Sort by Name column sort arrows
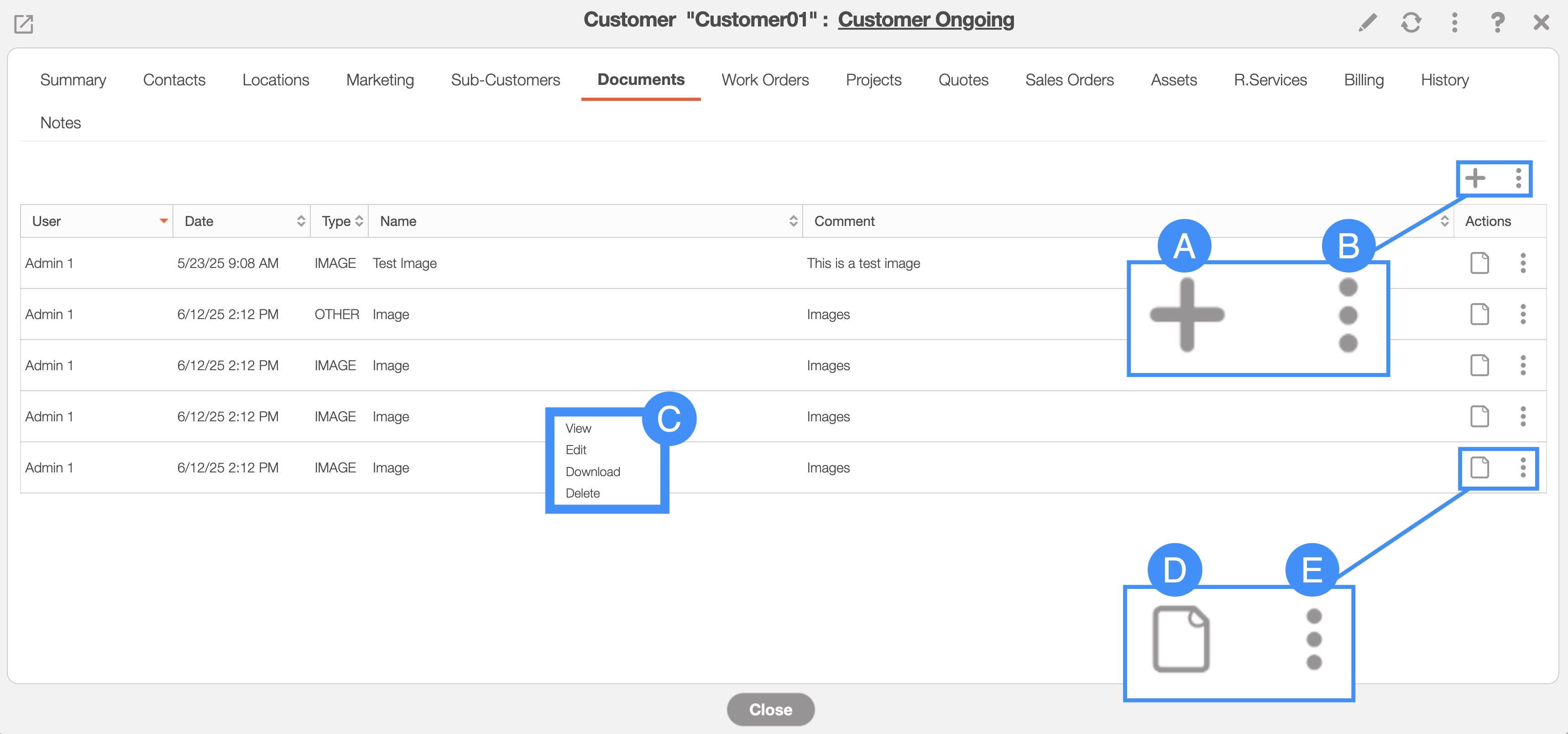Screen dimensions: 1568x734 pyautogui.click(x=793, y=221)
